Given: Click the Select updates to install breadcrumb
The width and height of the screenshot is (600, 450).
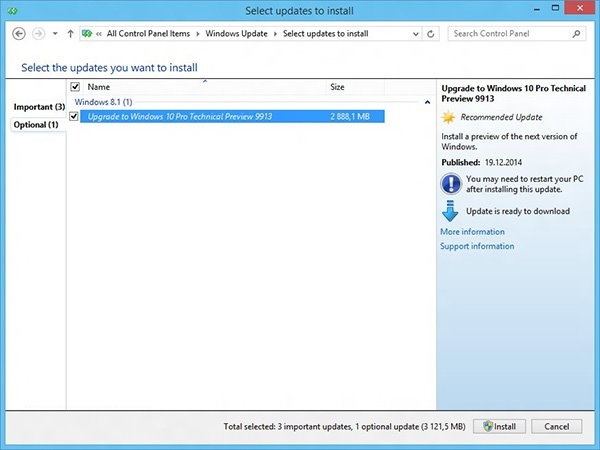Looking at the screenshot, I should 325,34.
